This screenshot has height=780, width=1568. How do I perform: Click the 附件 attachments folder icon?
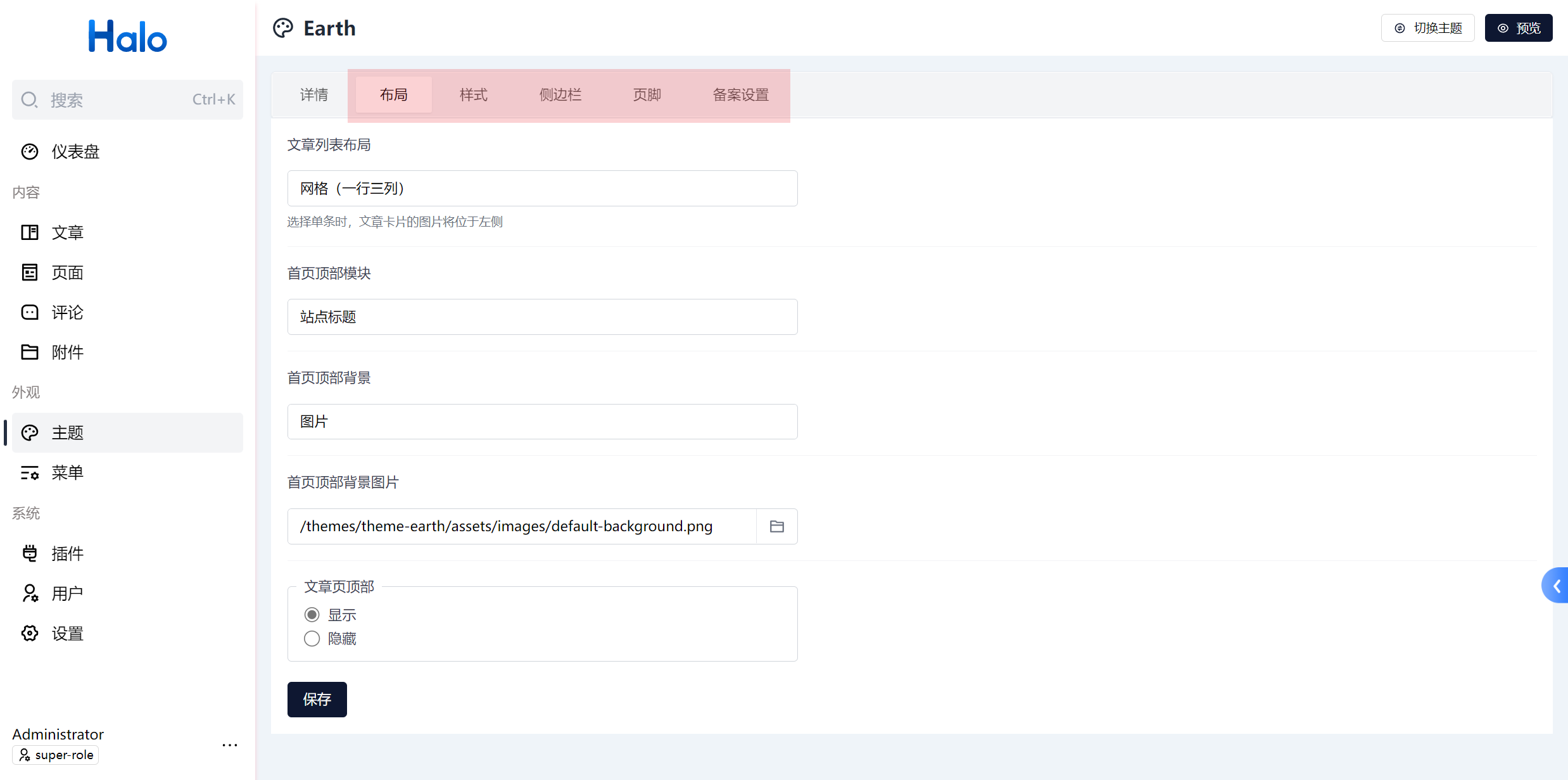click(30, 352)
